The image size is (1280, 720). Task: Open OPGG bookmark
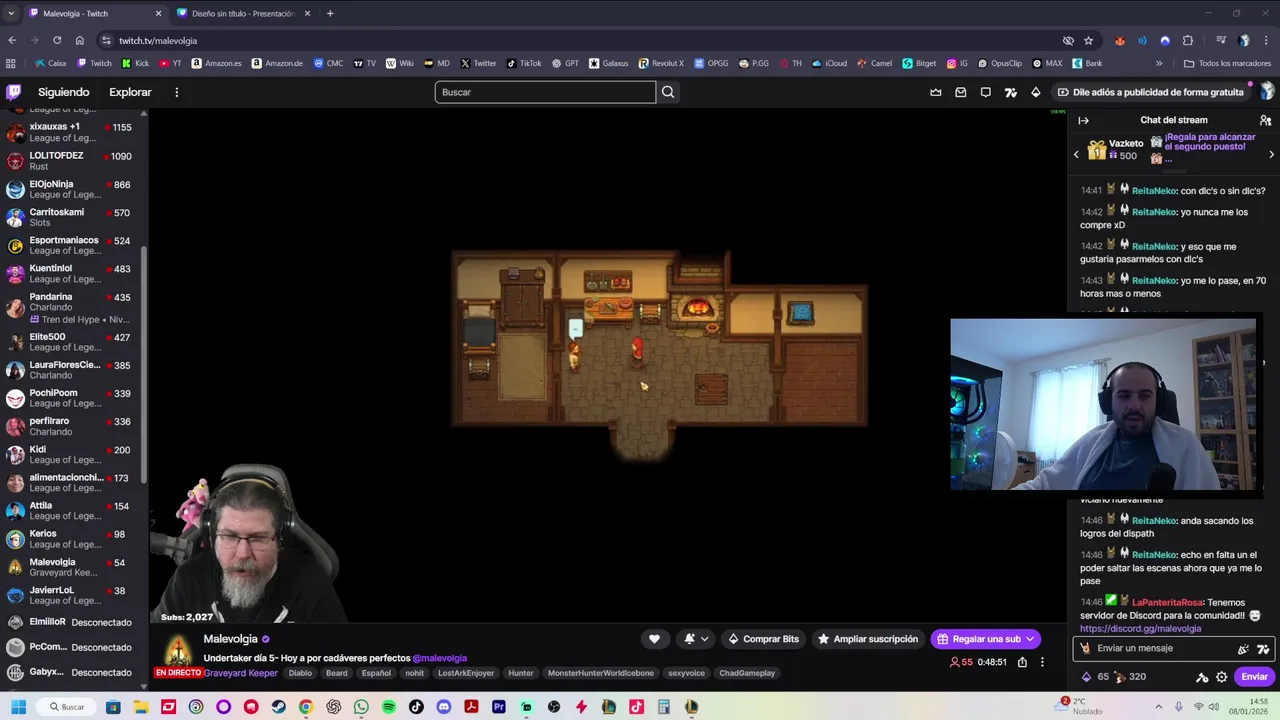tap(711, 63)
